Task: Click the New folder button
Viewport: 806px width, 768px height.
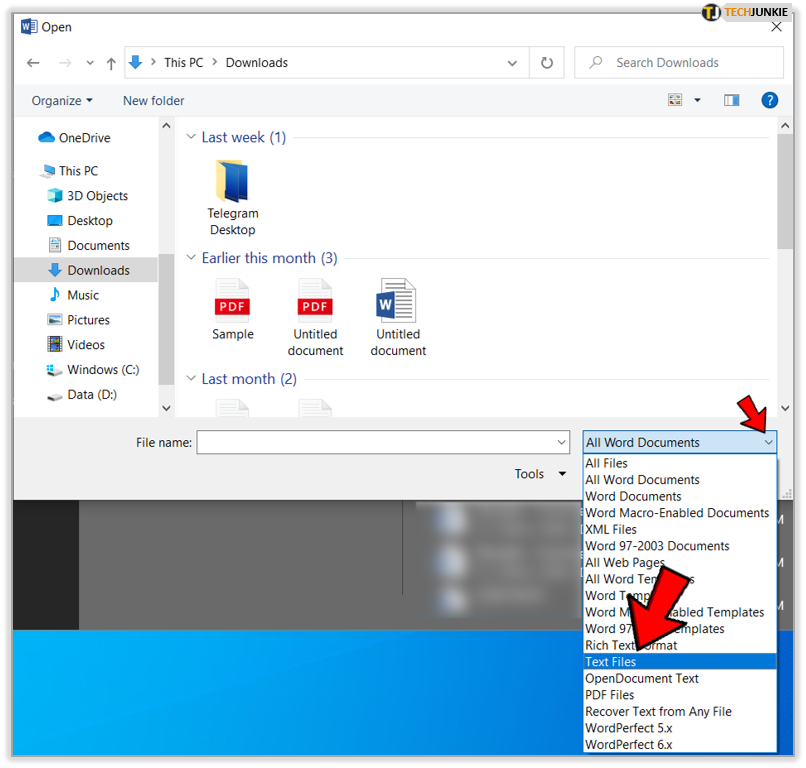Action: [x=153, y=101]
